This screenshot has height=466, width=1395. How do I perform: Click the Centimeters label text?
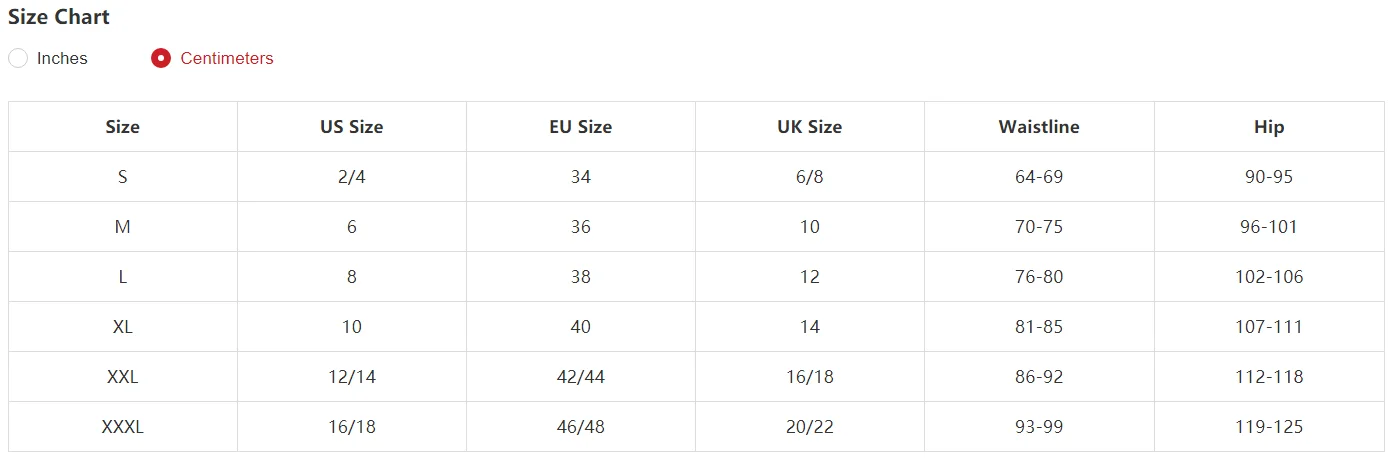click(226, 58)
